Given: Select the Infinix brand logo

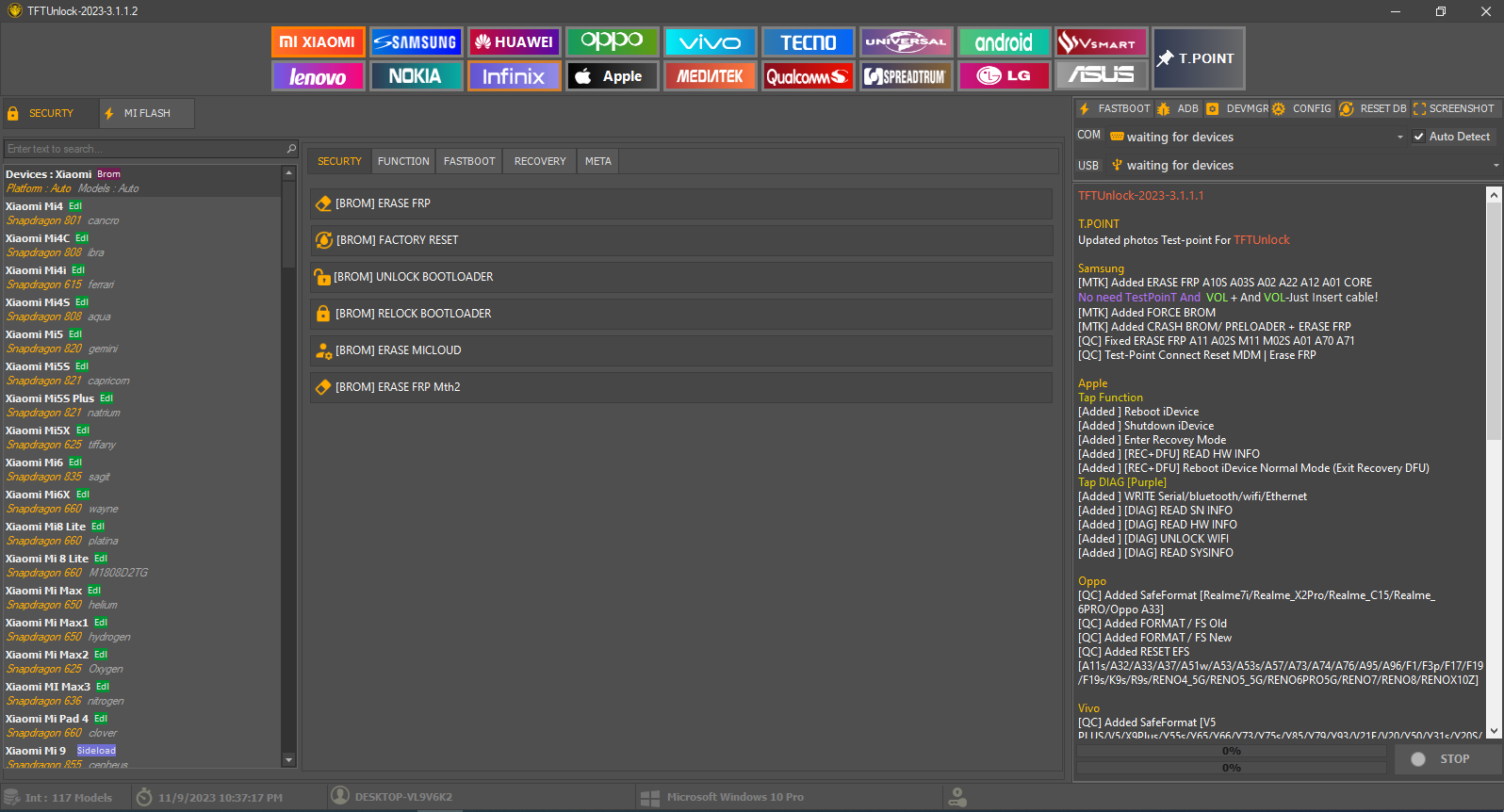Looking at the screenshot, I should tap(514, 75).
